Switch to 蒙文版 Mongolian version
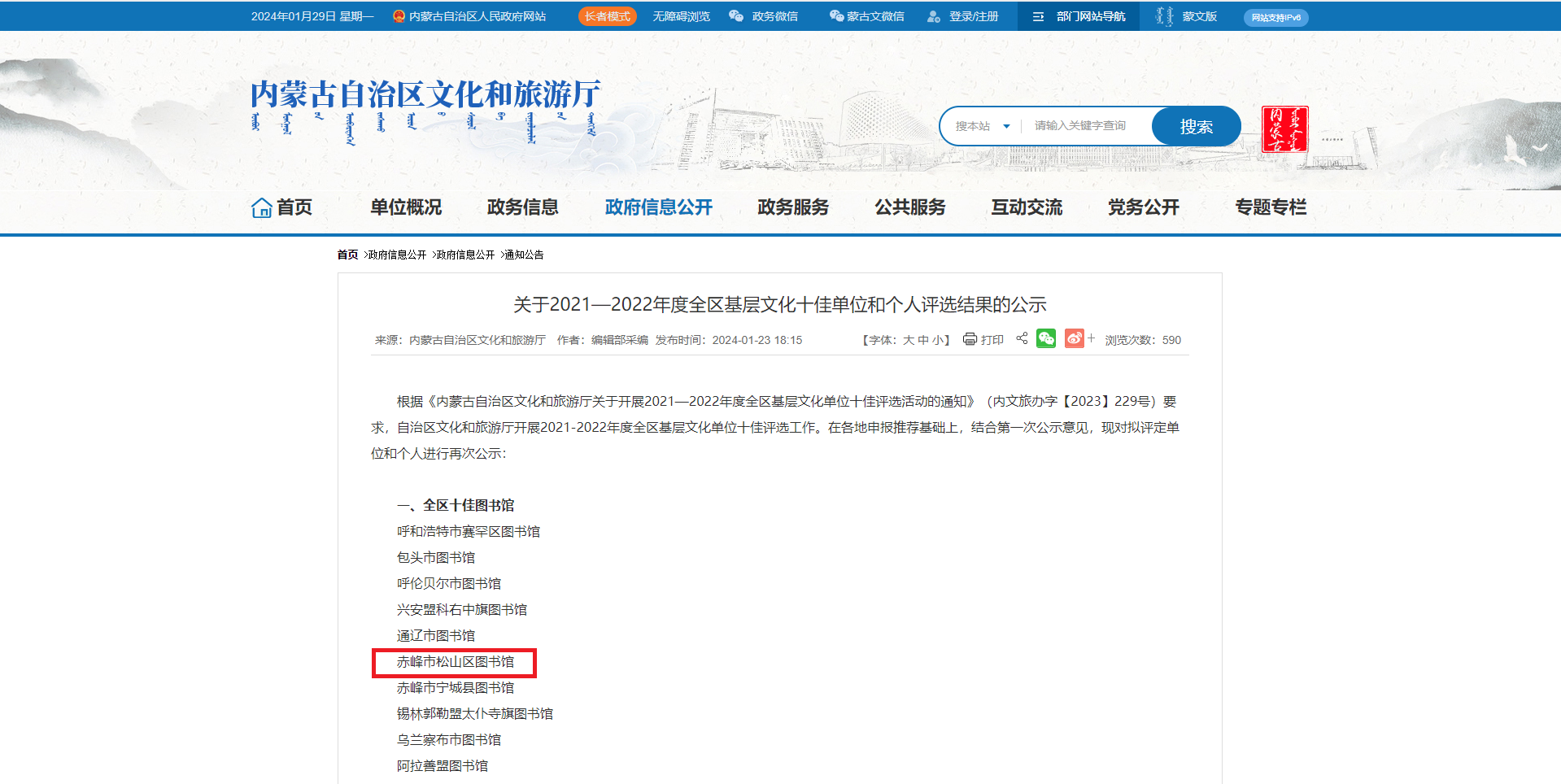Image resolution: width=1561 pixels, height=784 pixels. [1188, 16]
